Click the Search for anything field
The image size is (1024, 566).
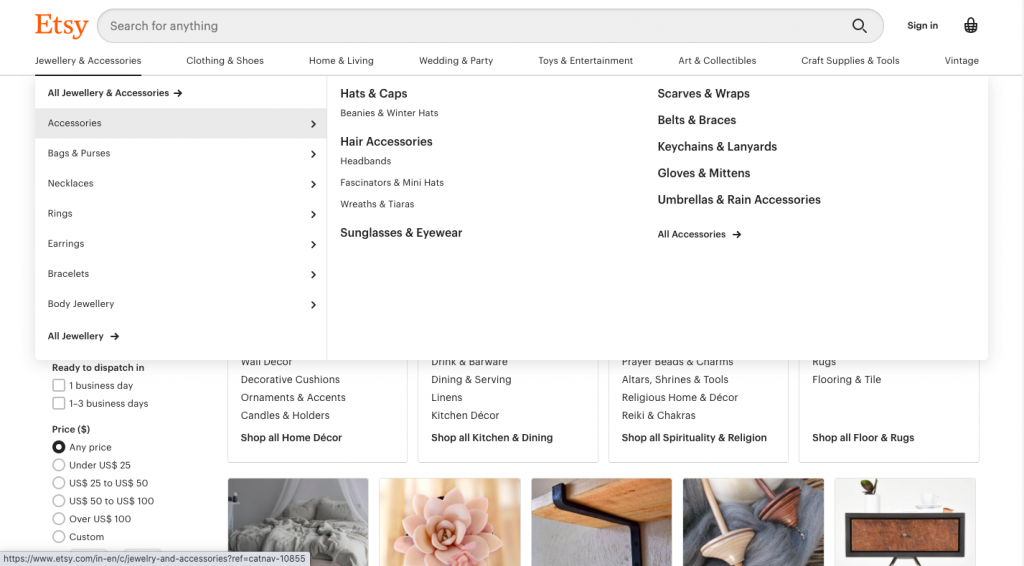click(x=470, y=26)
